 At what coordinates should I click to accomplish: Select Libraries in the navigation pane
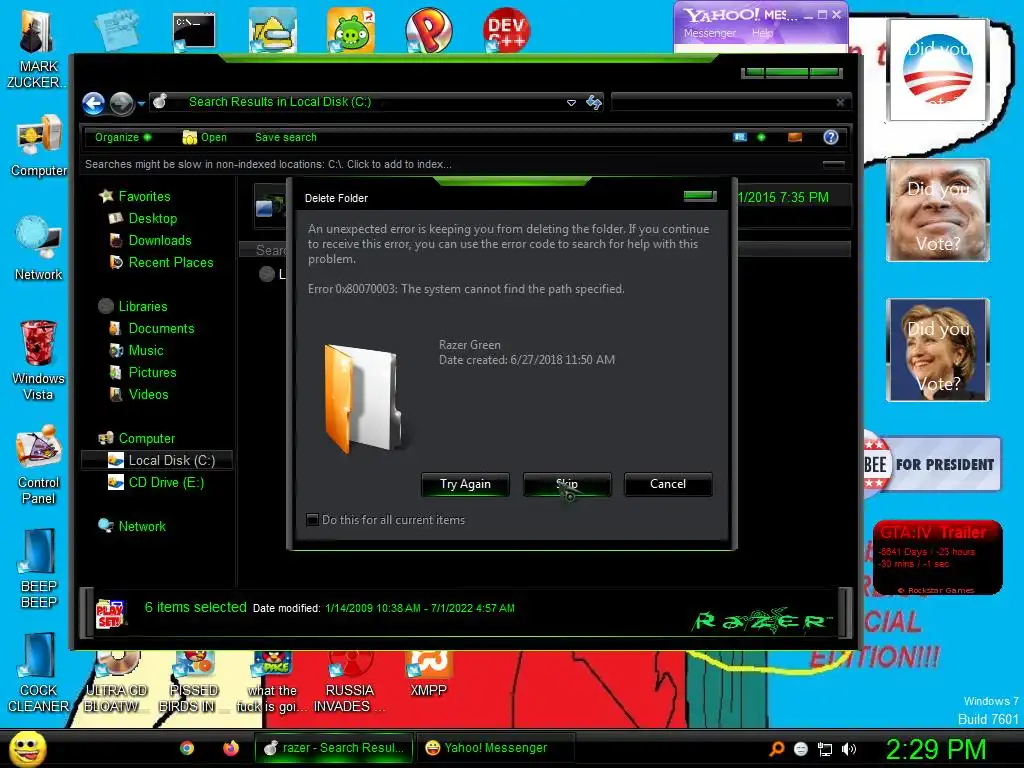(x=142, y=306)
